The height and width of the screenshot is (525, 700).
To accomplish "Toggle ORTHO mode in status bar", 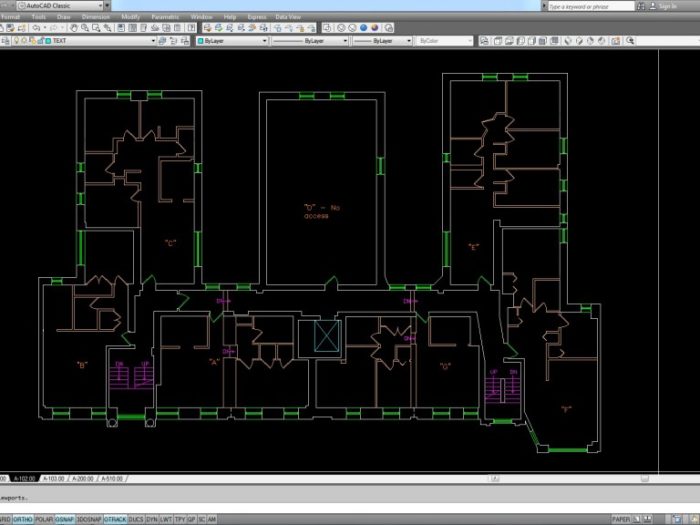I will pos(23,519).
